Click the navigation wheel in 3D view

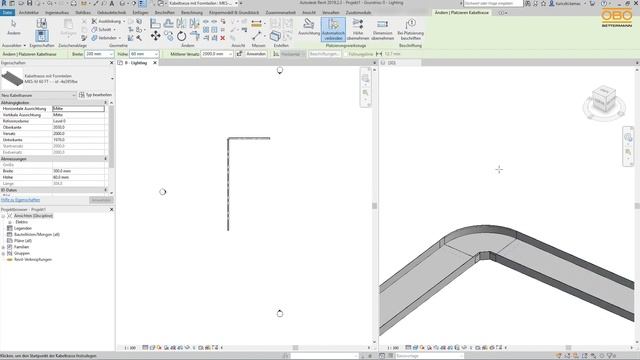point(628,138)
